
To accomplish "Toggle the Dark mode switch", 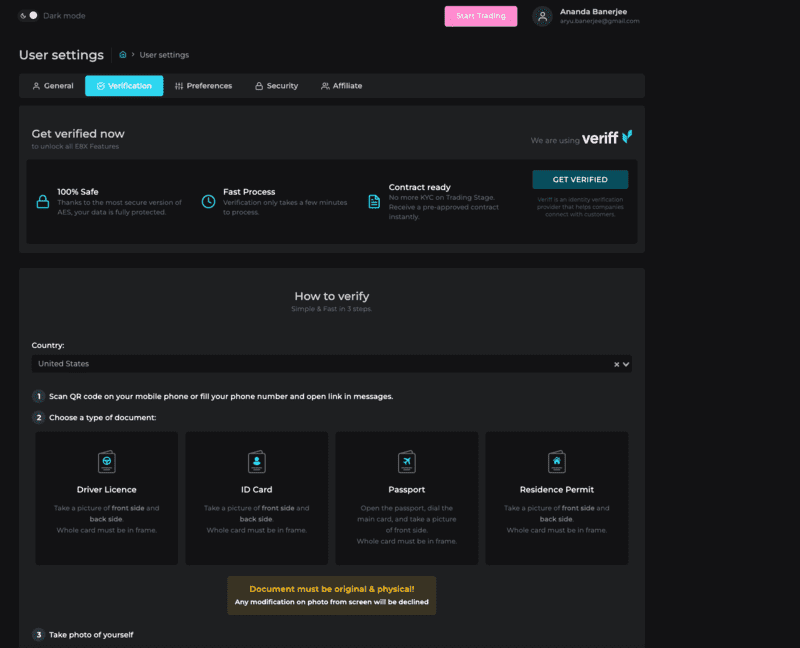I will [x=29, y=16].
